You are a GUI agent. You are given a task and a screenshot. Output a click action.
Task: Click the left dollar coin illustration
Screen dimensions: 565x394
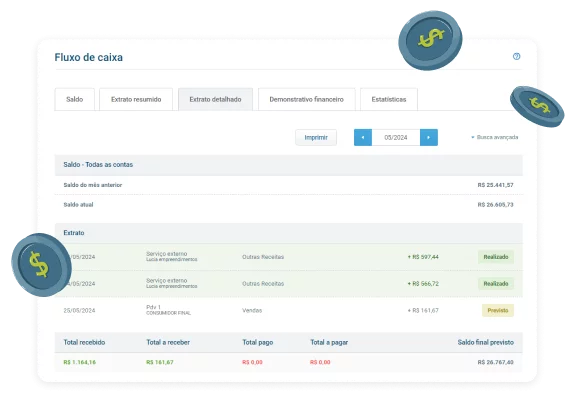(x=41, y=265)
